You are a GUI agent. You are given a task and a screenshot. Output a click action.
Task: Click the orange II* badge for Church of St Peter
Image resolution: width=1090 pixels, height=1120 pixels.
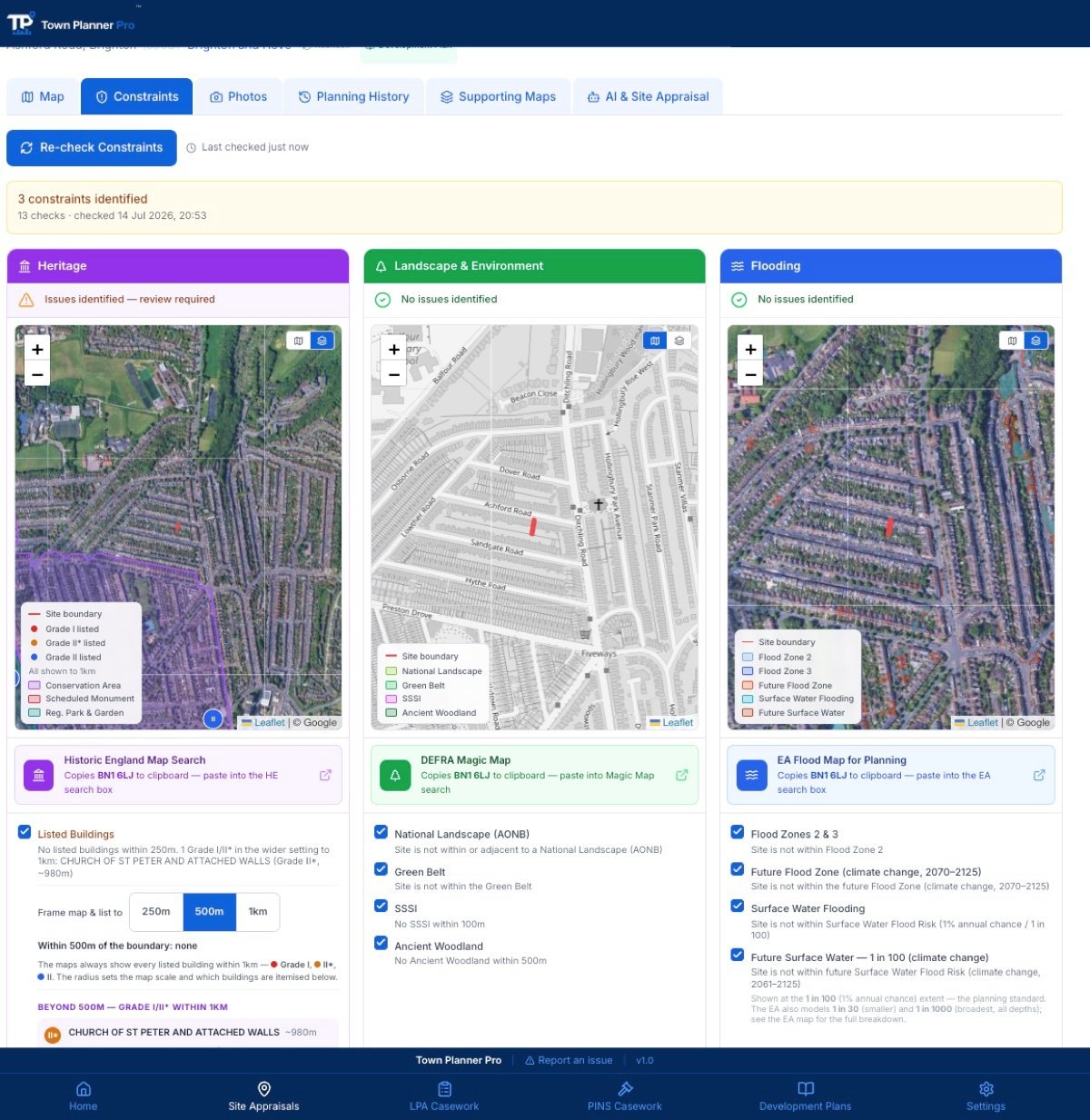(x=53, y=1034)
